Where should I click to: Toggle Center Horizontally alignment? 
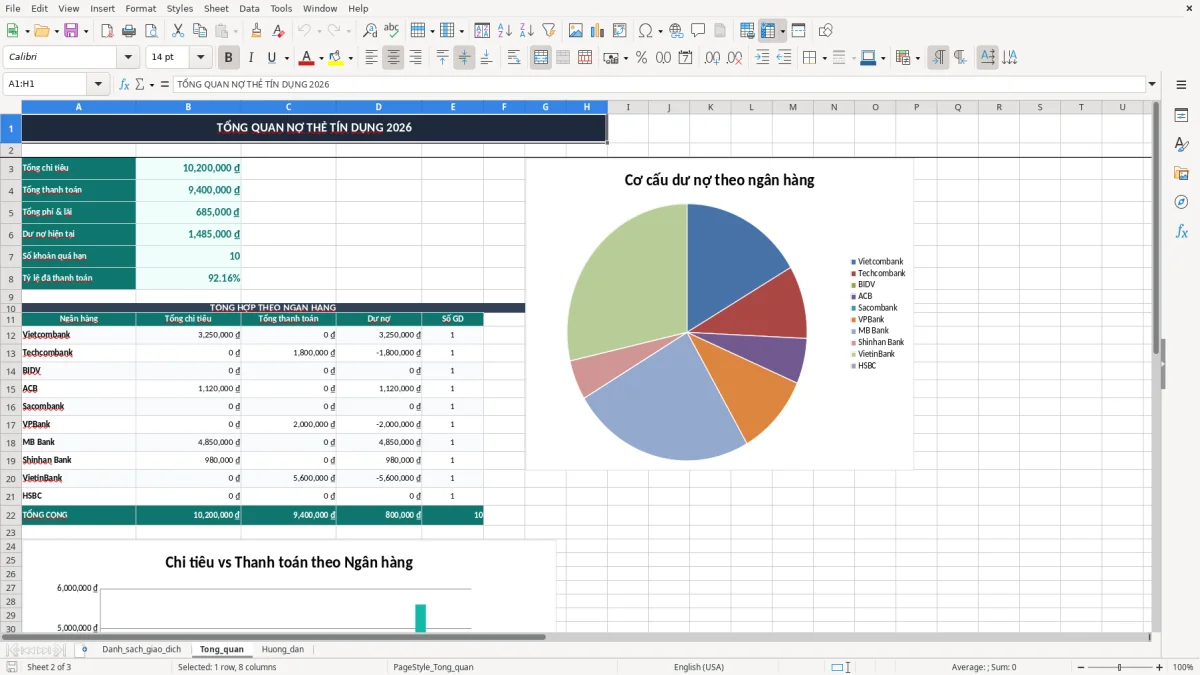[x=394, y=58]
